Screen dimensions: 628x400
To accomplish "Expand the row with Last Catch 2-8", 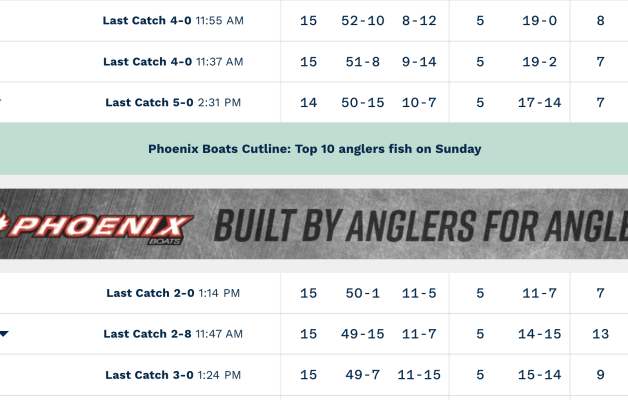I will pos(4,334).
